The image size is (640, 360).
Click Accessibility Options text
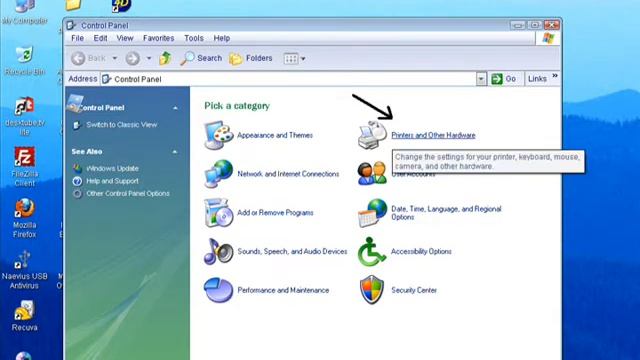tap(421, 251)
